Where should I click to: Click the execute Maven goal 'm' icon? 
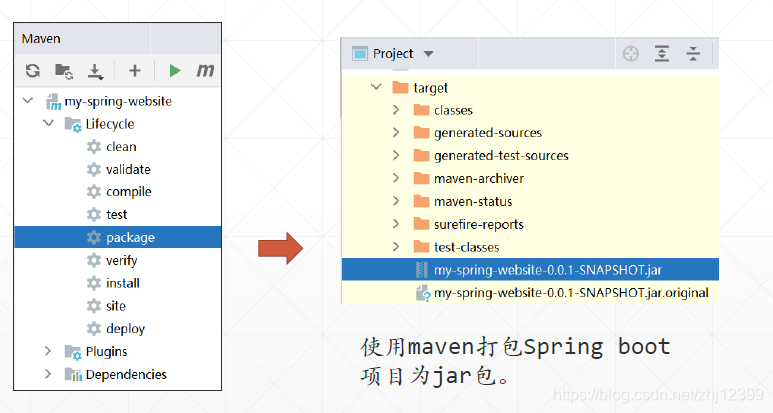[205, 70]
